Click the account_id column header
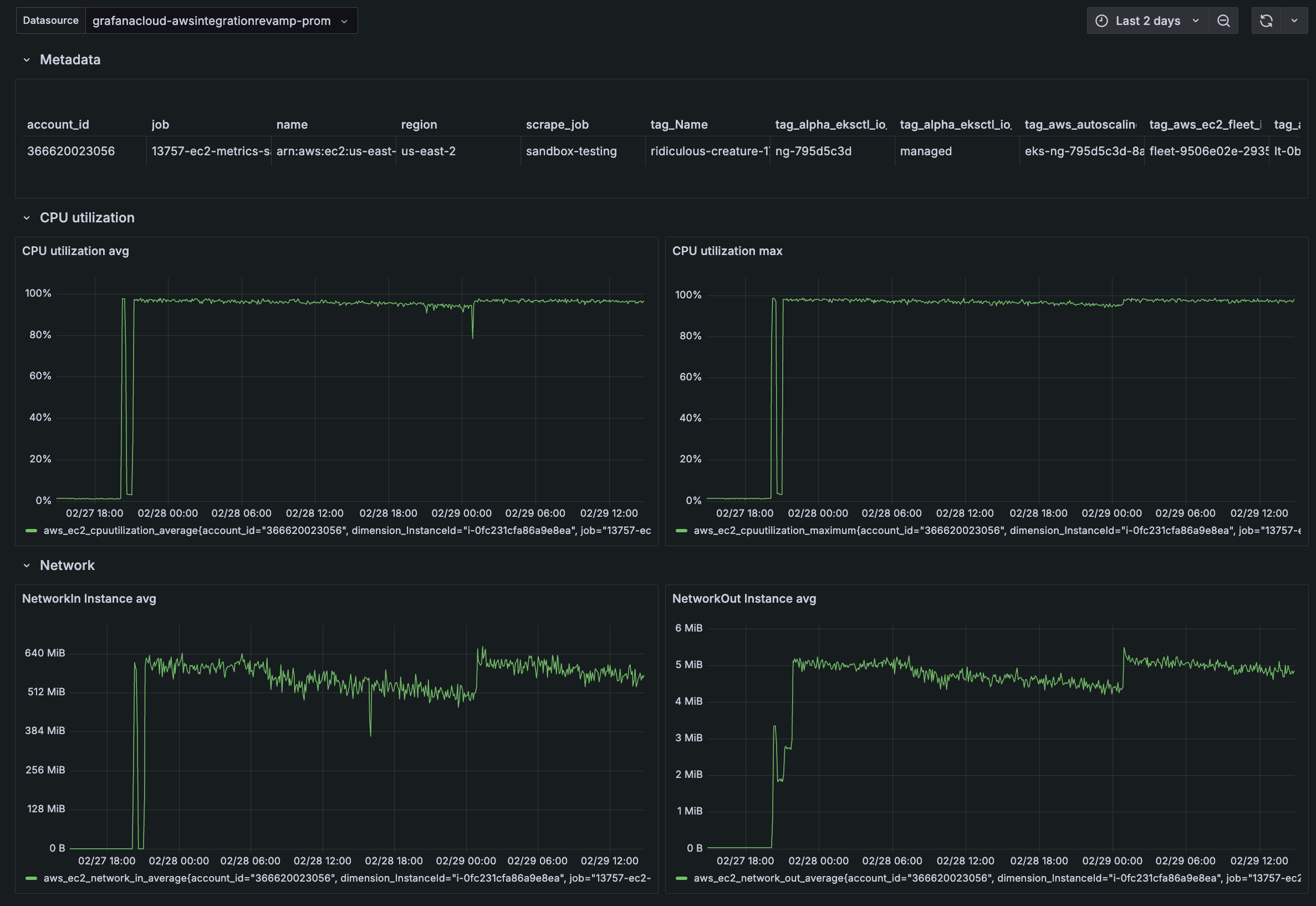This screenshot has height=906, width=1316. pos(58,124)
